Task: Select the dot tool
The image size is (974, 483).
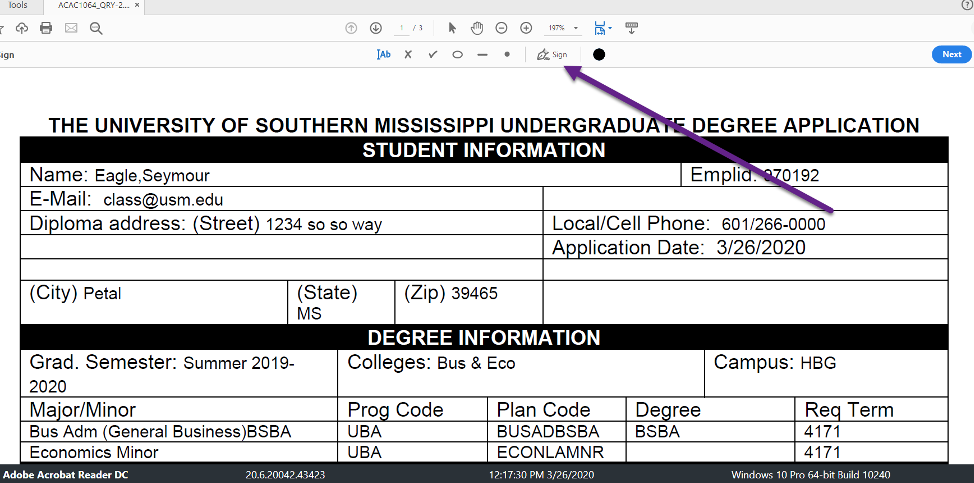Action: [507, 55]
